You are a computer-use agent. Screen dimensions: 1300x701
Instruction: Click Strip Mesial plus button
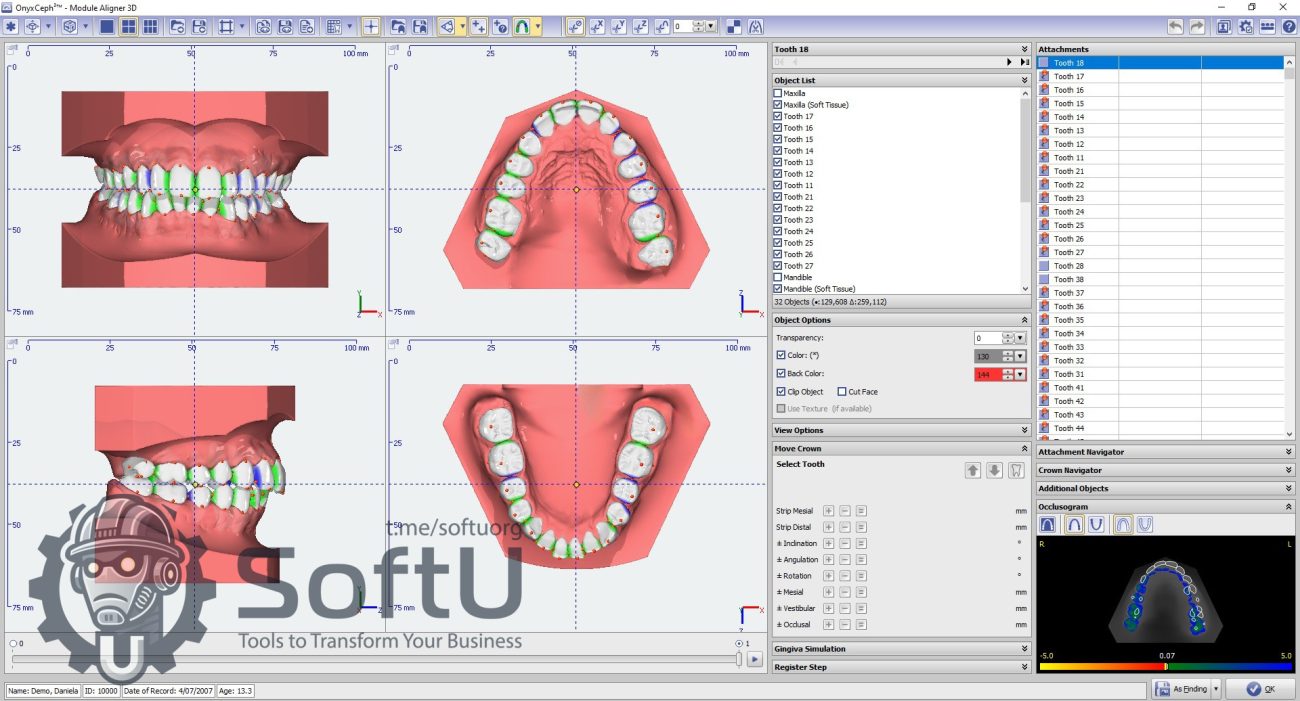(828, 511)
